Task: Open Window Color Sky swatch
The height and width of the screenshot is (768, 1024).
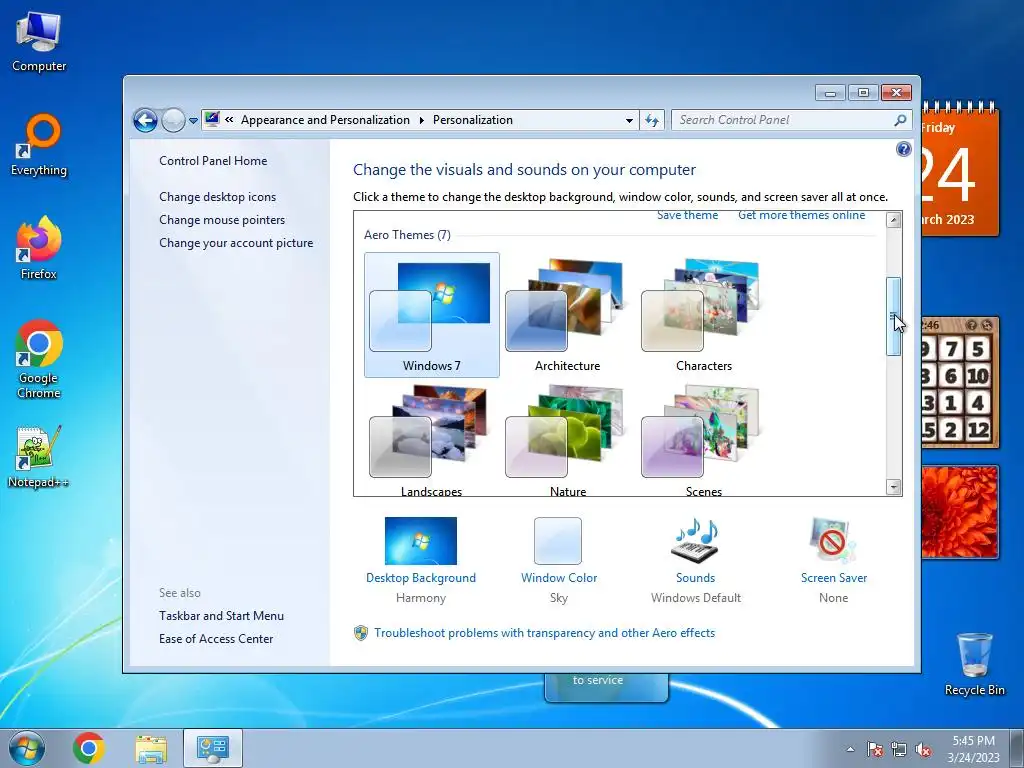Action: pos(558,541)
